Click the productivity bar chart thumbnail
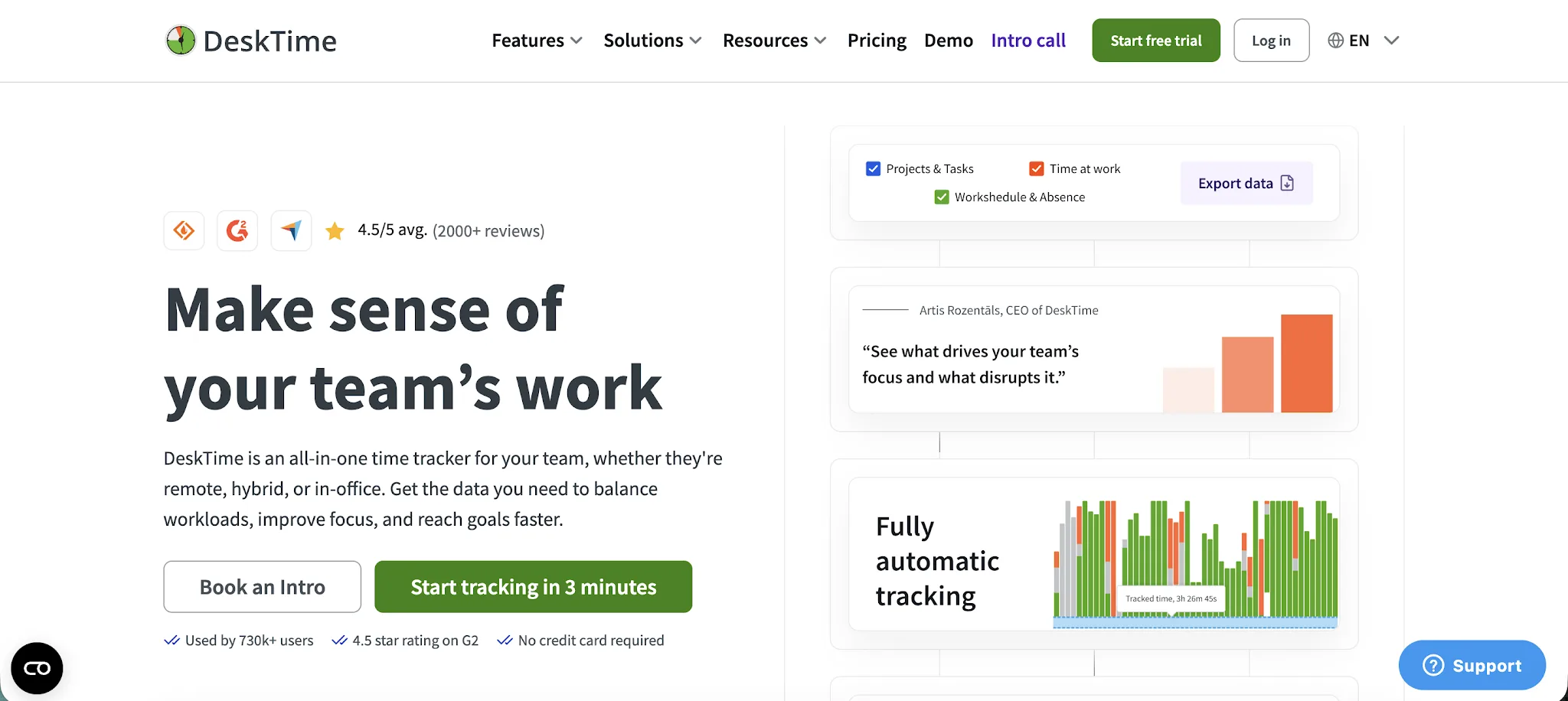This screenshot has height=701, width=1568. pos(1195,563)
